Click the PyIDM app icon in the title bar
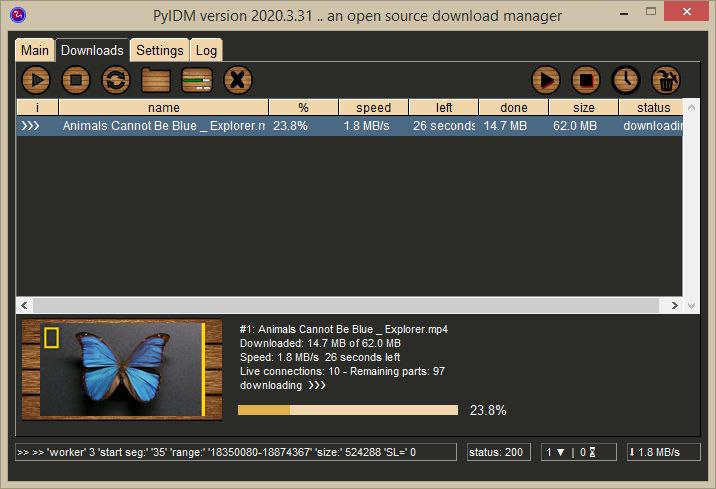This screenshot has width=716, height=489. coord(18,15)
